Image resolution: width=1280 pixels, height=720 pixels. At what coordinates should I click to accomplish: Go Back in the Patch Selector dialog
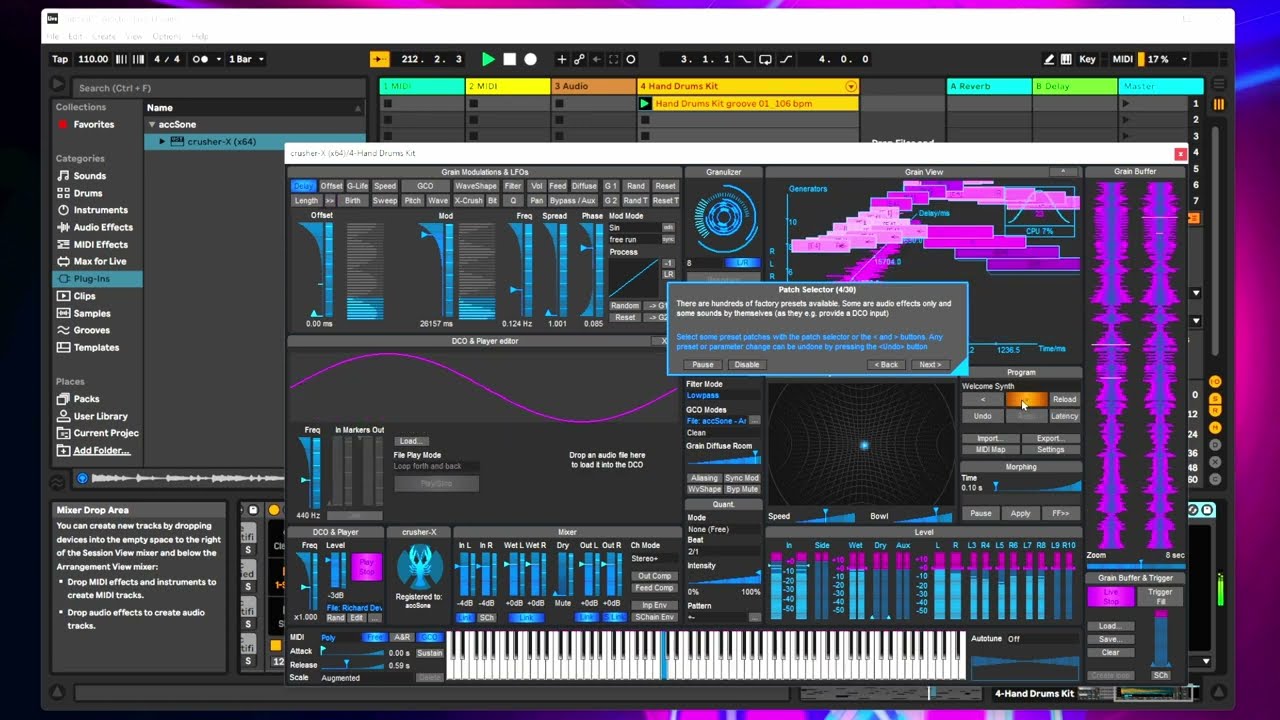click(x=886, y=365)
